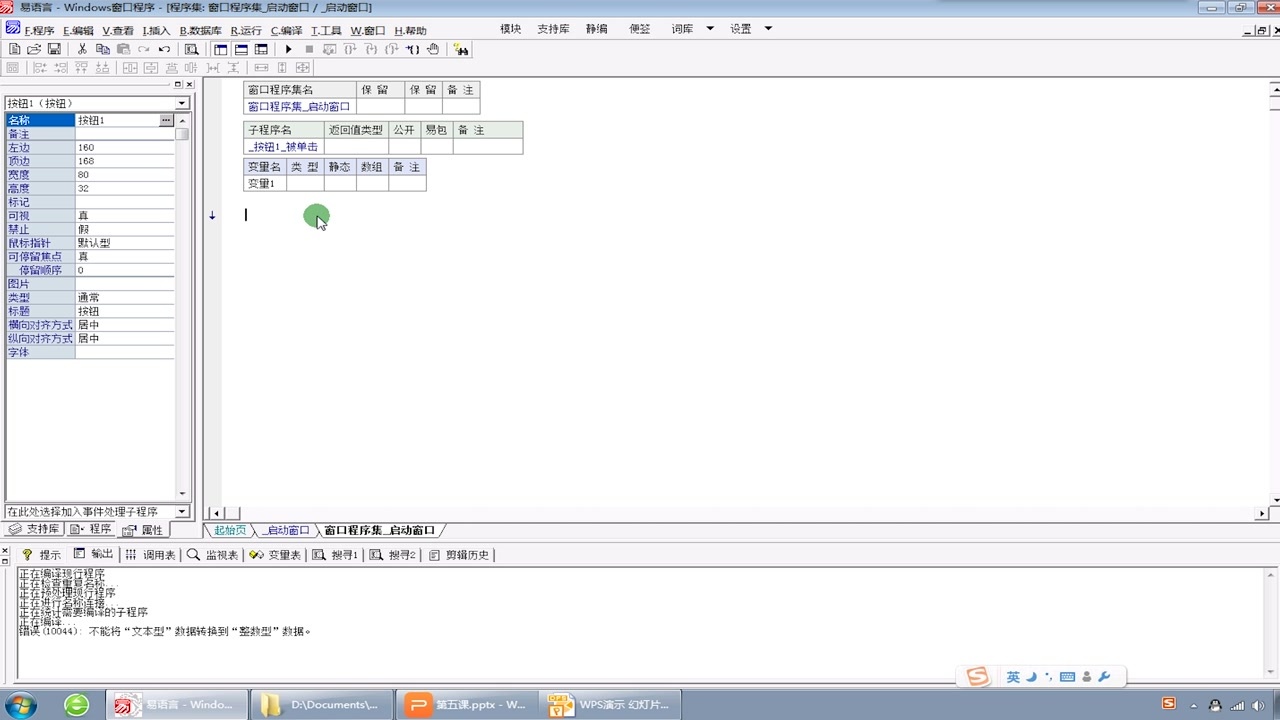Click the New file toolbar icon
The width and height of the screenshot is (1280, 720).
click(x=14, y=49)
